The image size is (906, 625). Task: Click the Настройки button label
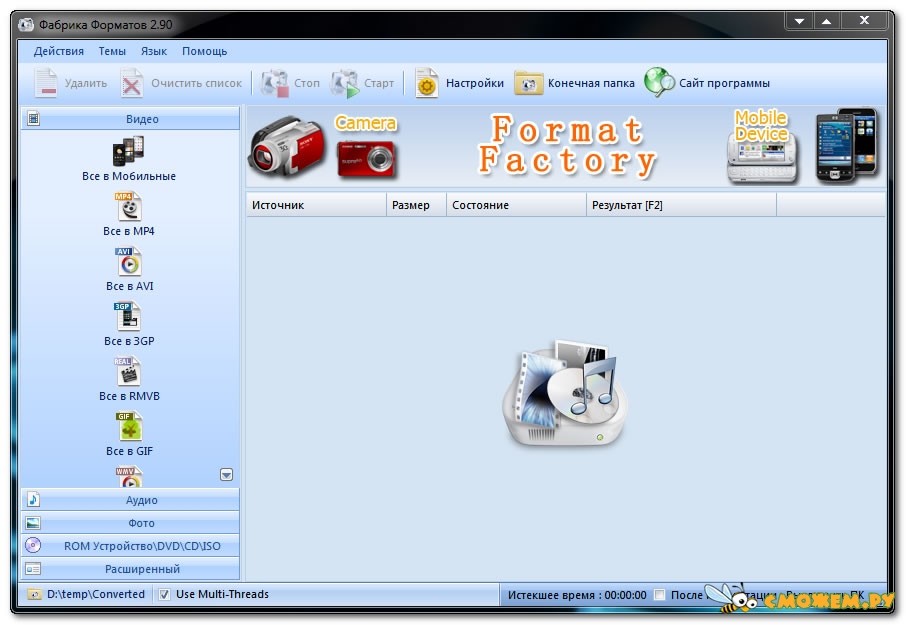[x=475, y=83]
